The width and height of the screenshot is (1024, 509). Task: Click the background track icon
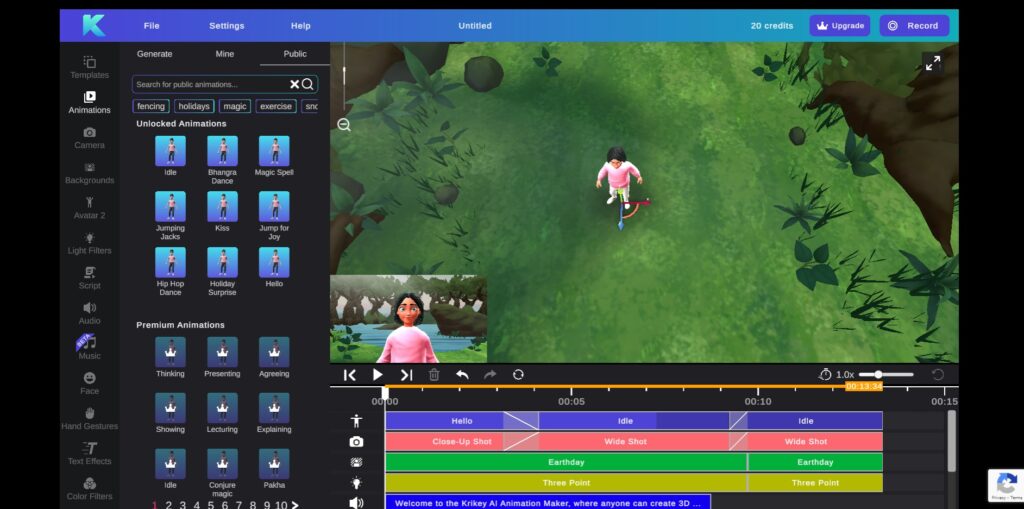356,462
